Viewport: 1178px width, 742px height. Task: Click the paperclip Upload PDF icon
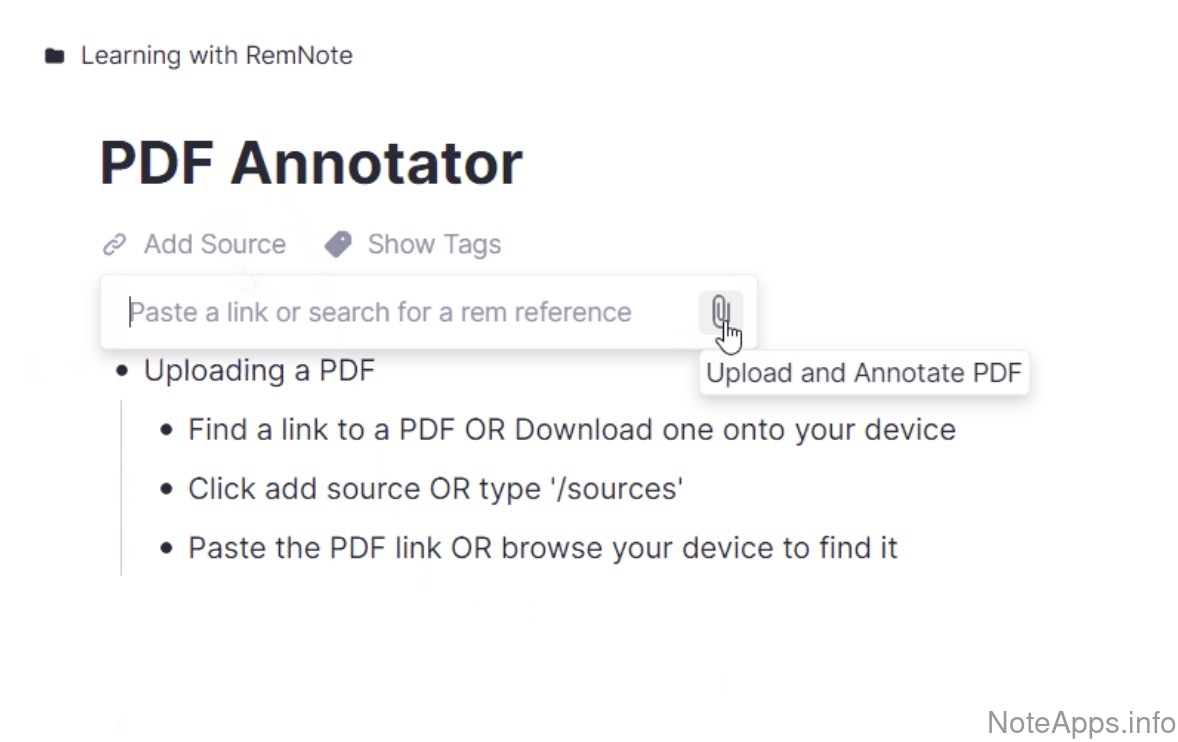click(720, 312)
